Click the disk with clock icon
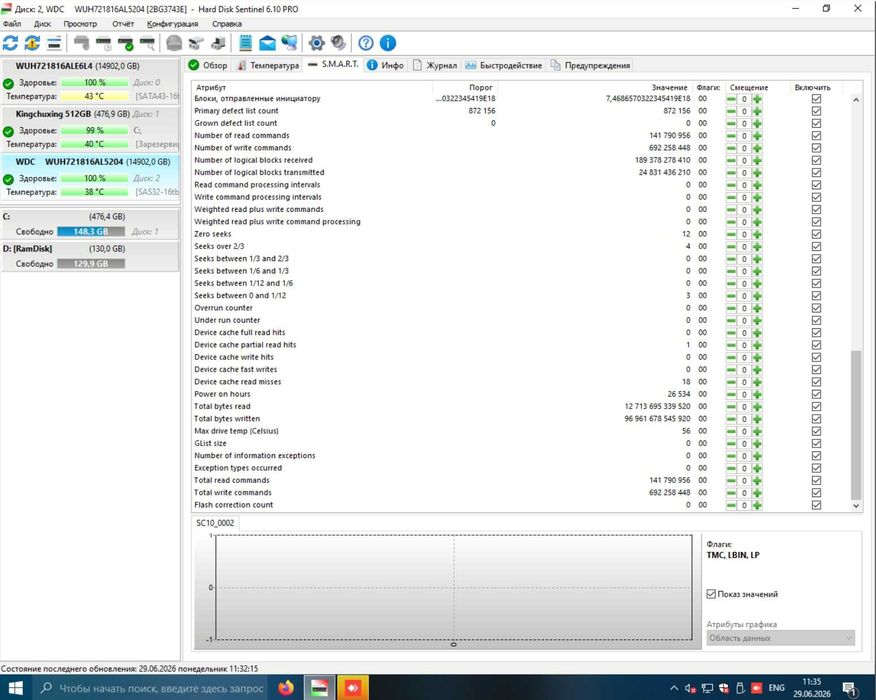Screen dimensions: 876x700 coord(104,43)
